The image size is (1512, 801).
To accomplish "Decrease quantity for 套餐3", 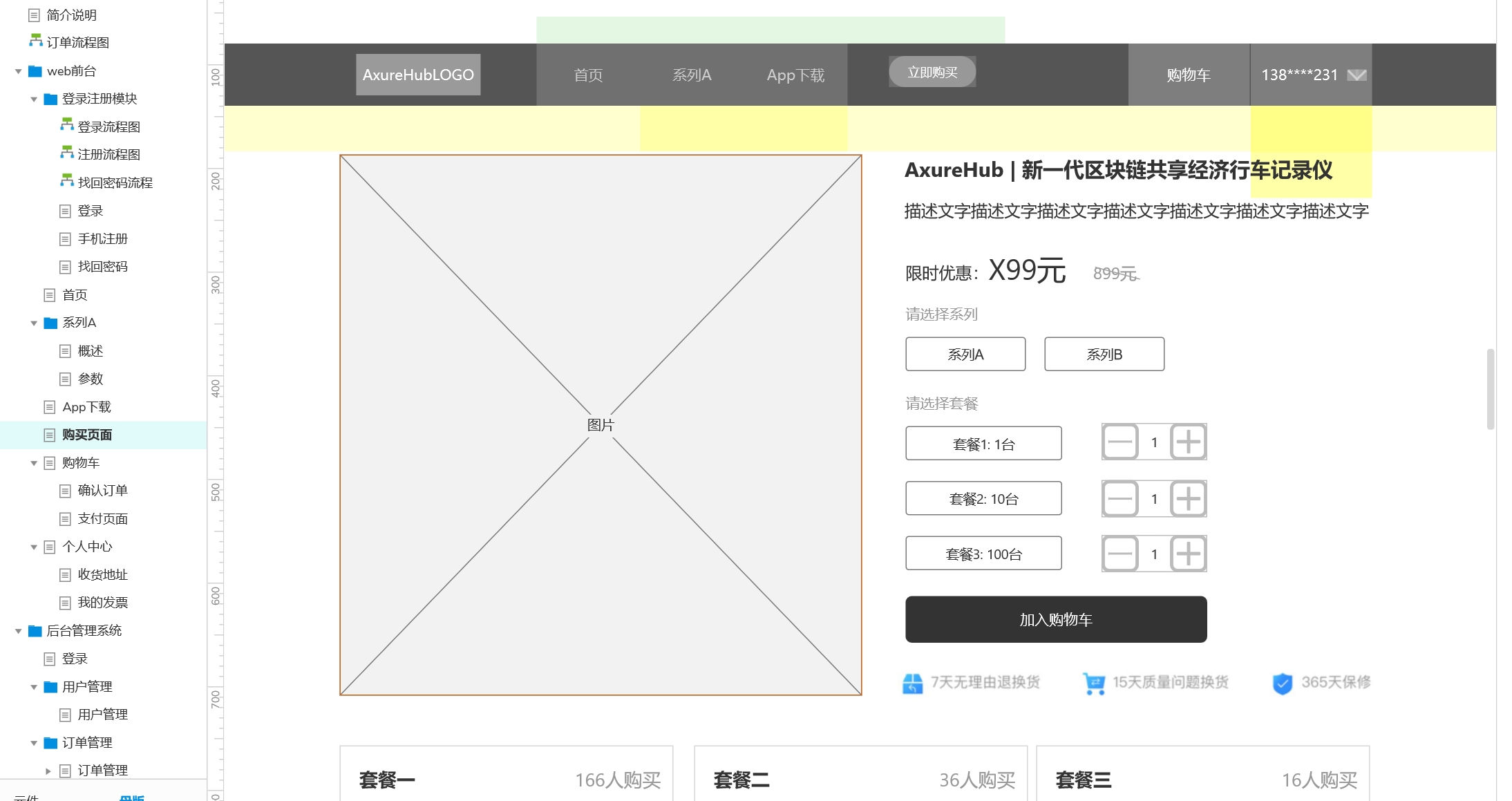I will tap(1120, 554).
